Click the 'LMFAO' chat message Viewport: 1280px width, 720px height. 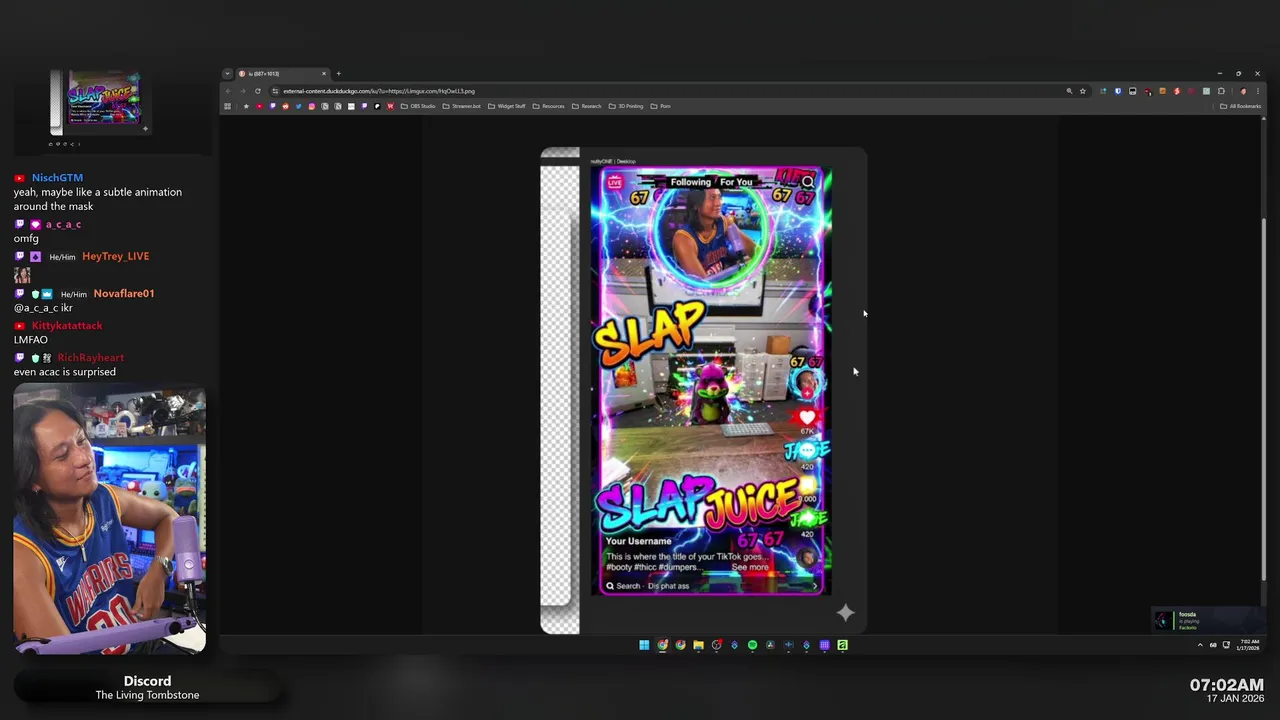click(x=31, y=340)
